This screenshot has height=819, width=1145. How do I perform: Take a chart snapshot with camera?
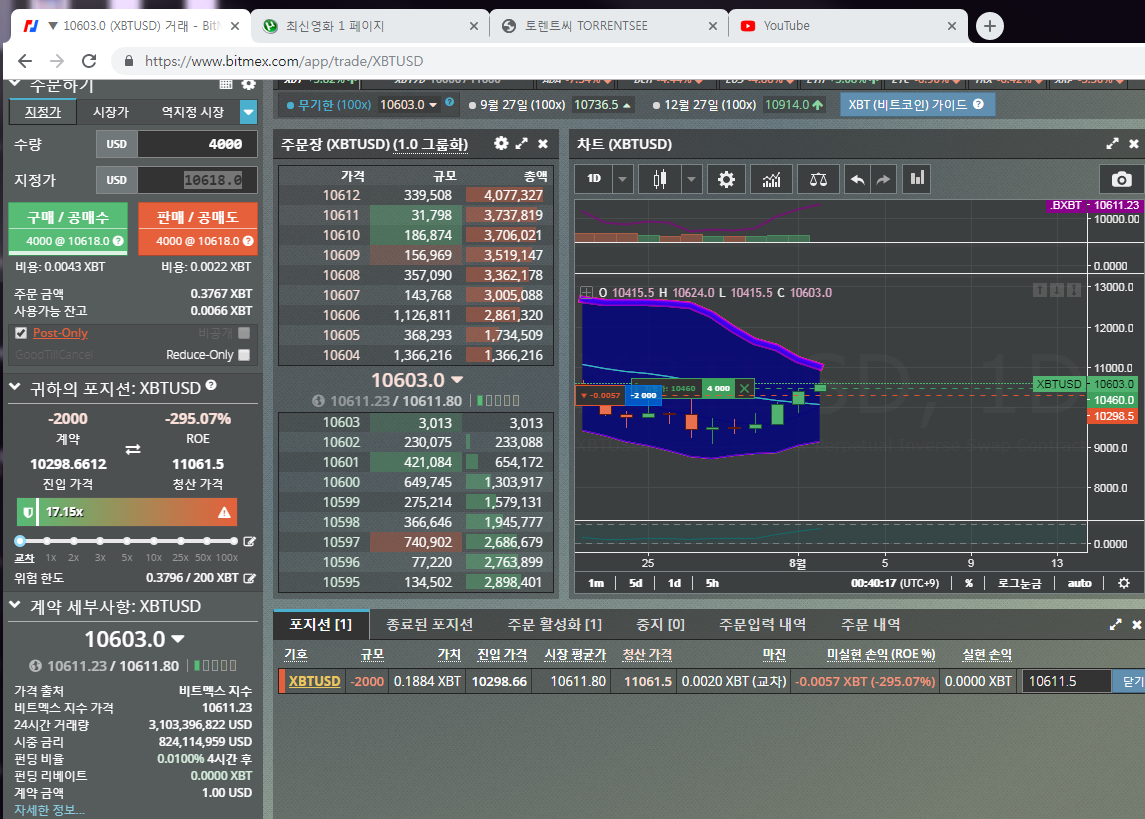pos(1121,180)
